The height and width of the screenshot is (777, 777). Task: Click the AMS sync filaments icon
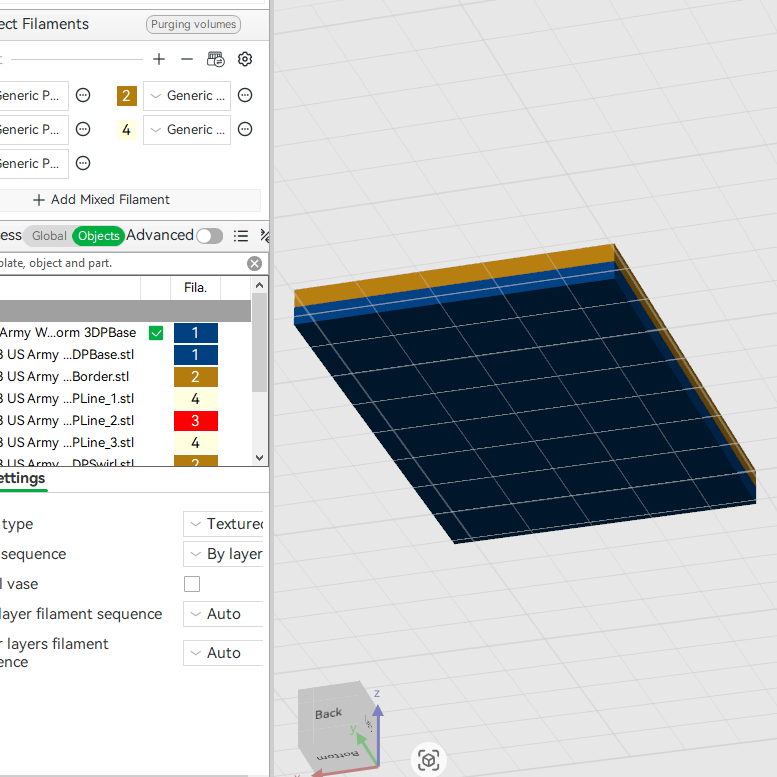[x=216, y=59]
